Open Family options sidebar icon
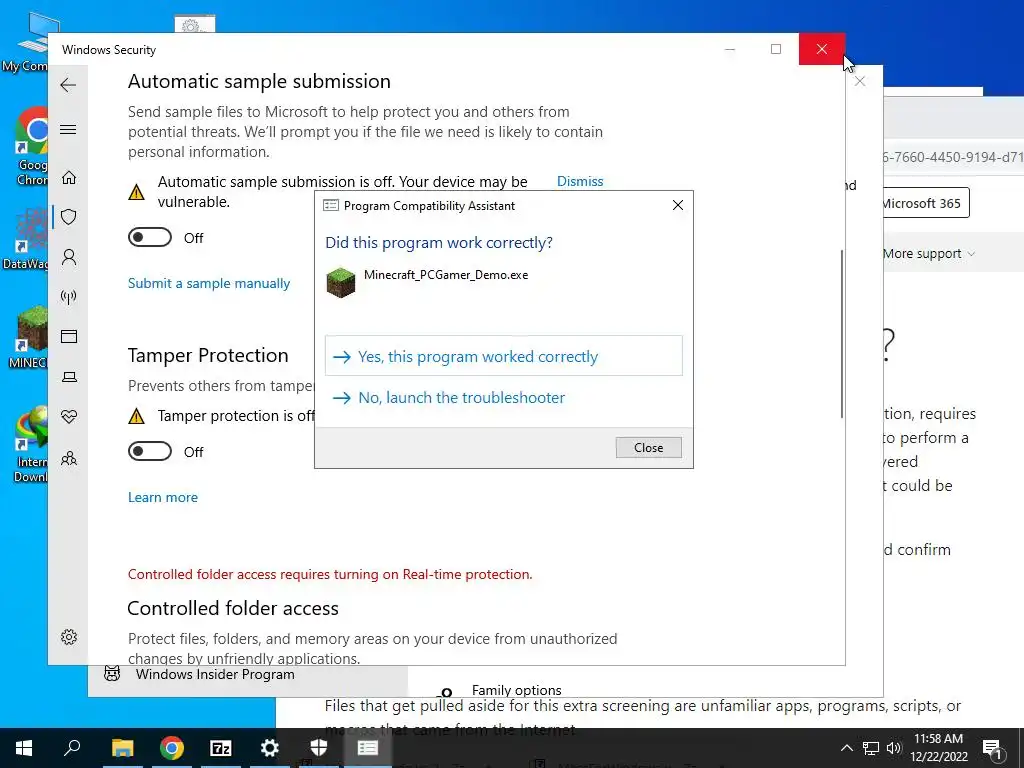The image size is (1024, 768). (x=69, y=458)
